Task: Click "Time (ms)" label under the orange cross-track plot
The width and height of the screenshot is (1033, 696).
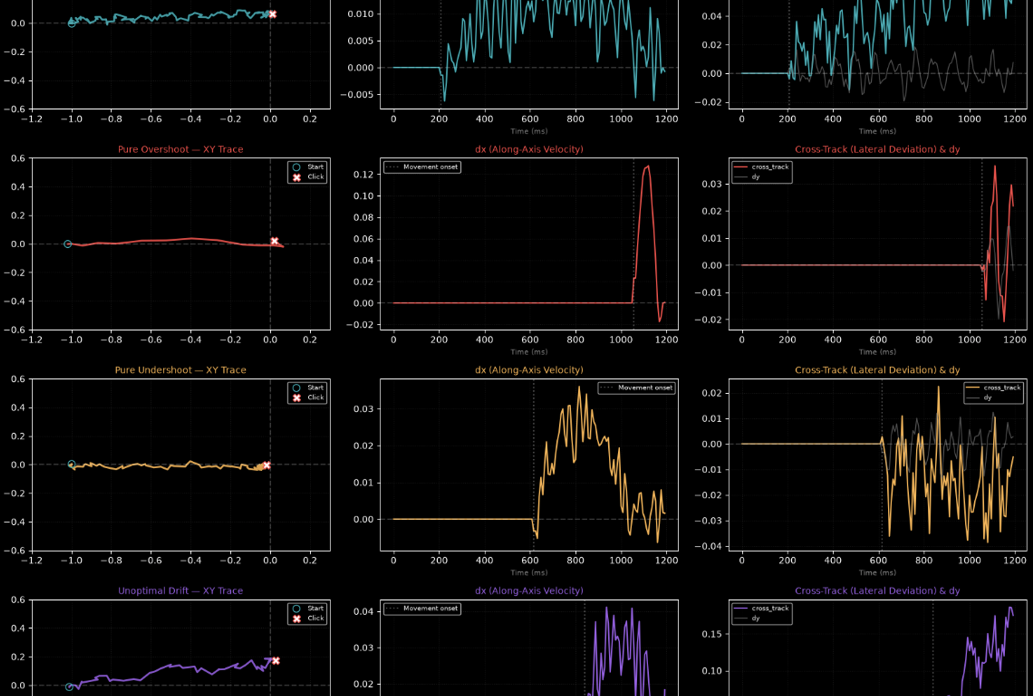Action: (x=878, y=573)
